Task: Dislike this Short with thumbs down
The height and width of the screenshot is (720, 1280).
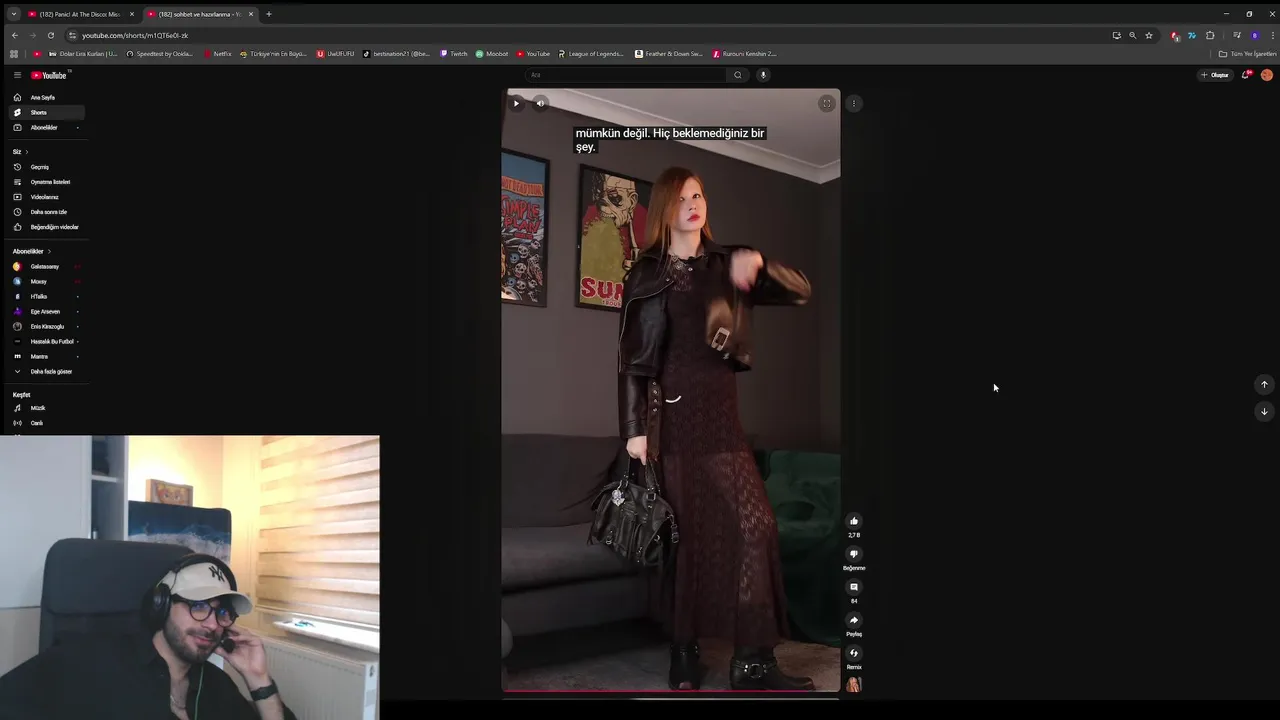Action: click(x=854, y=554)
